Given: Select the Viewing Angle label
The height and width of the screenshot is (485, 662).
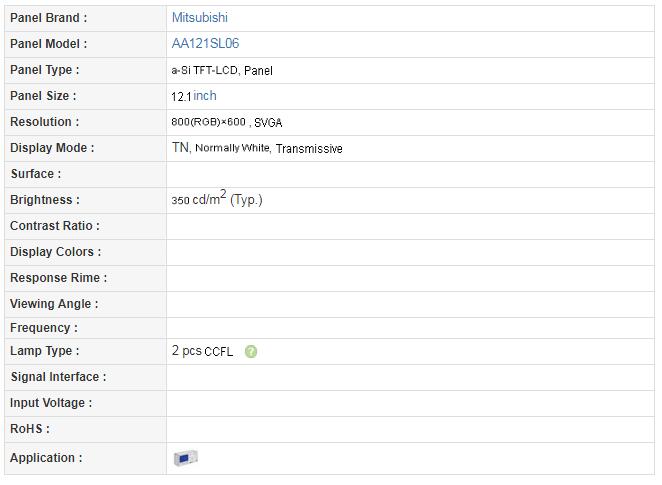Looking at the screenshot, I should pos(54,304).
